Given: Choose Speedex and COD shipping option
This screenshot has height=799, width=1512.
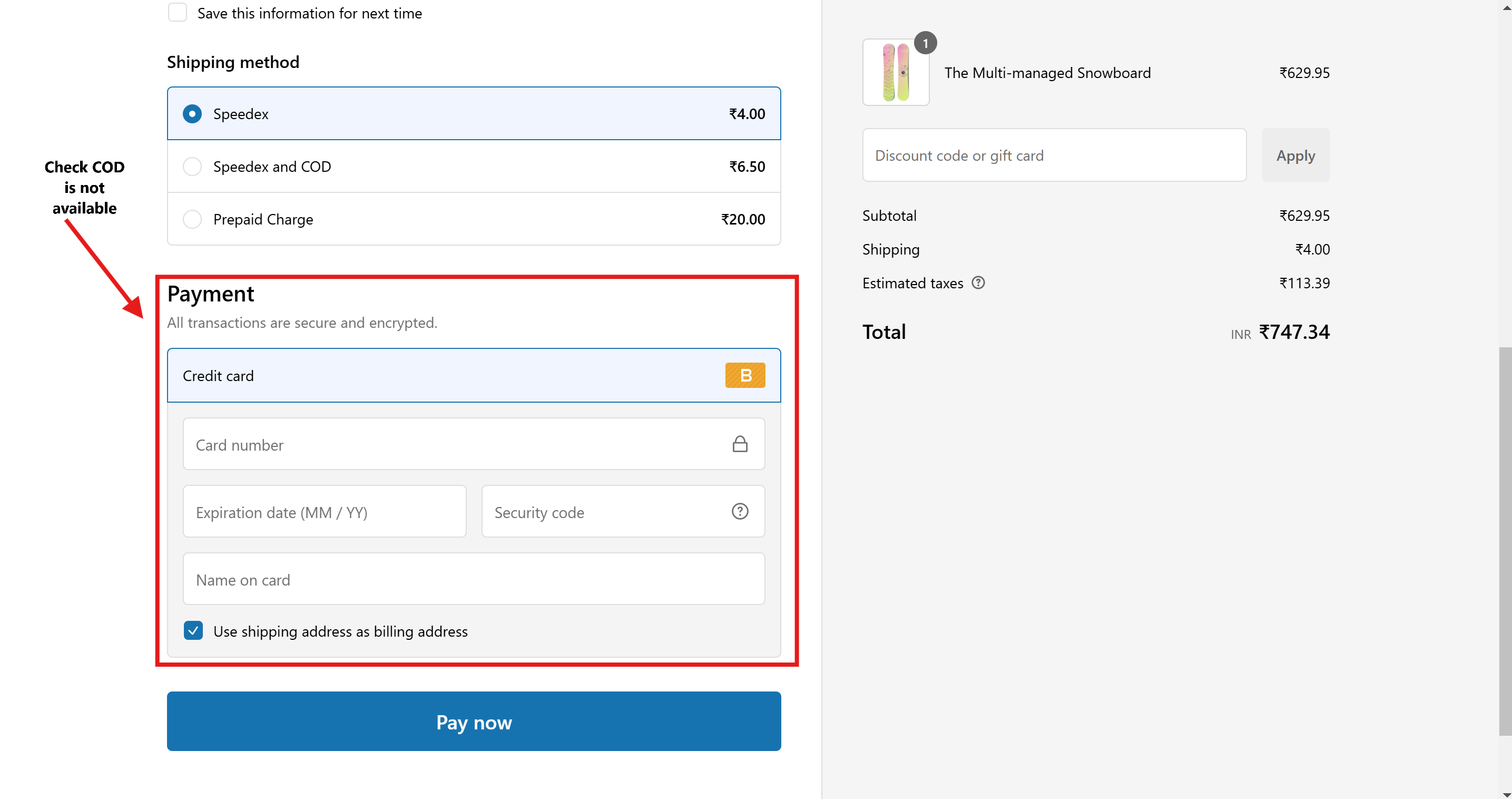Looking at the screenshot, I should point(192,167).
